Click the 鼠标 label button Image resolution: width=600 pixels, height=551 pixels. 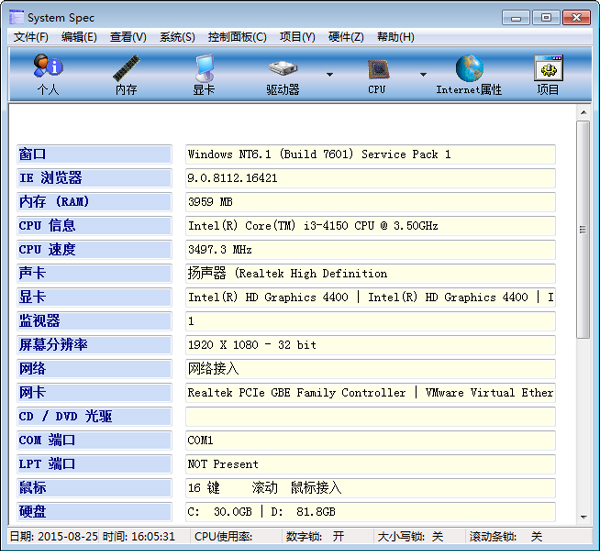coord(94,488)
